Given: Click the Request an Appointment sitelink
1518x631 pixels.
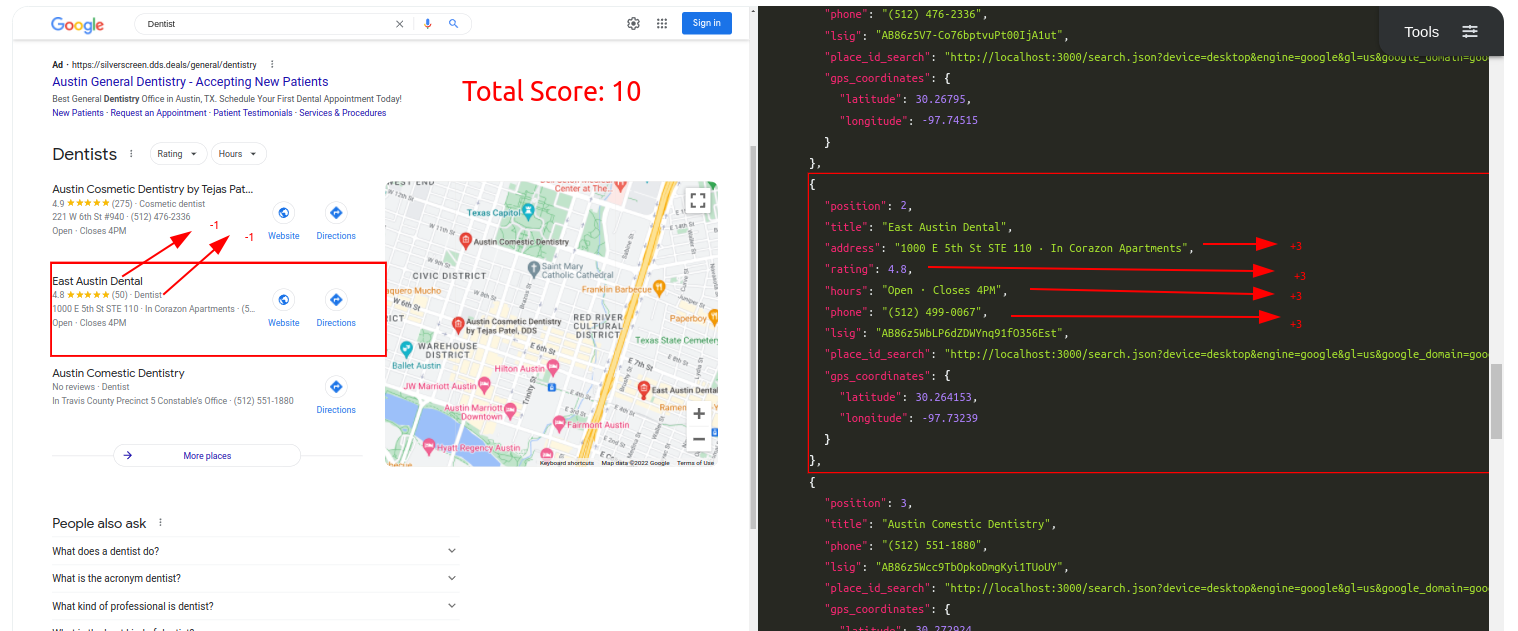Looking at the screenshot, I should click(x=158, y=113).
